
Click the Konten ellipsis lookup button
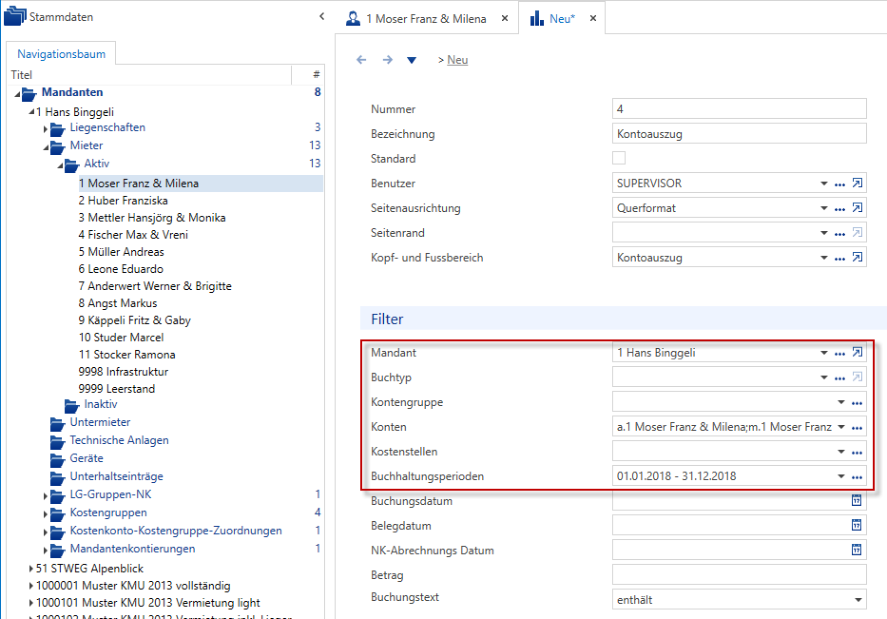(857, 428)
